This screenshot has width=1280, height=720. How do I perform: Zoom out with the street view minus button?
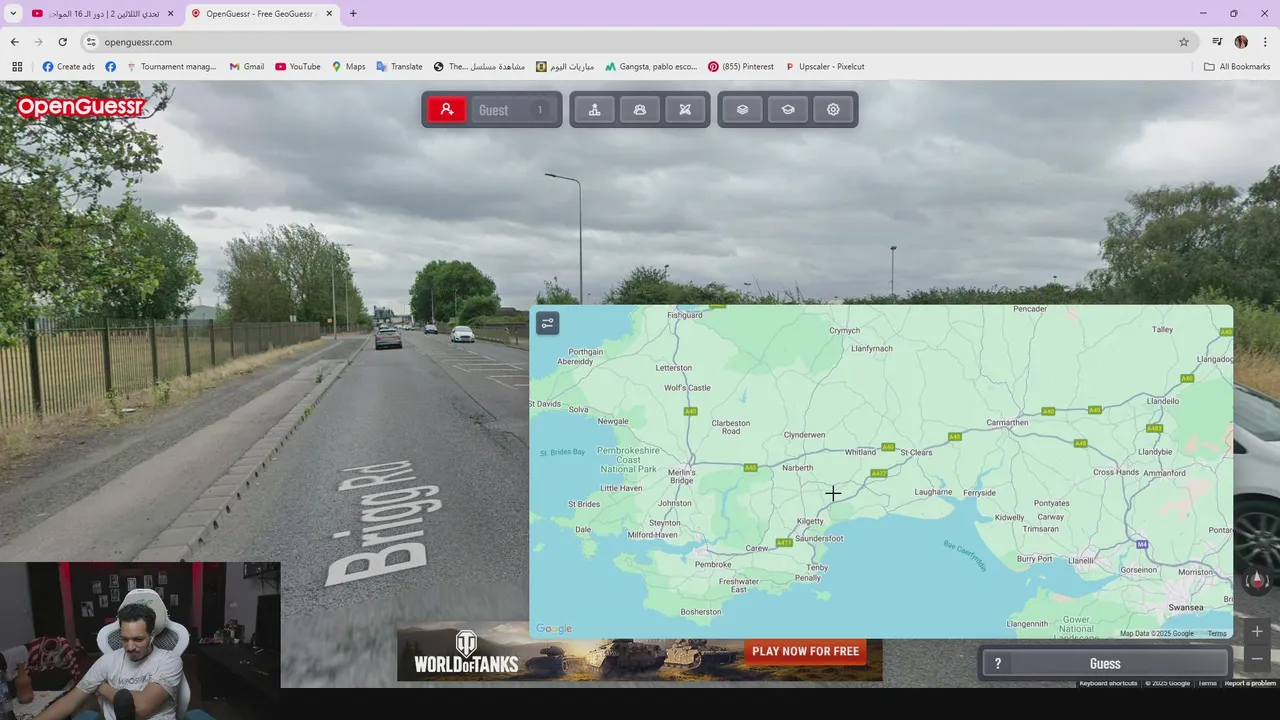[x=1257, y=658]
